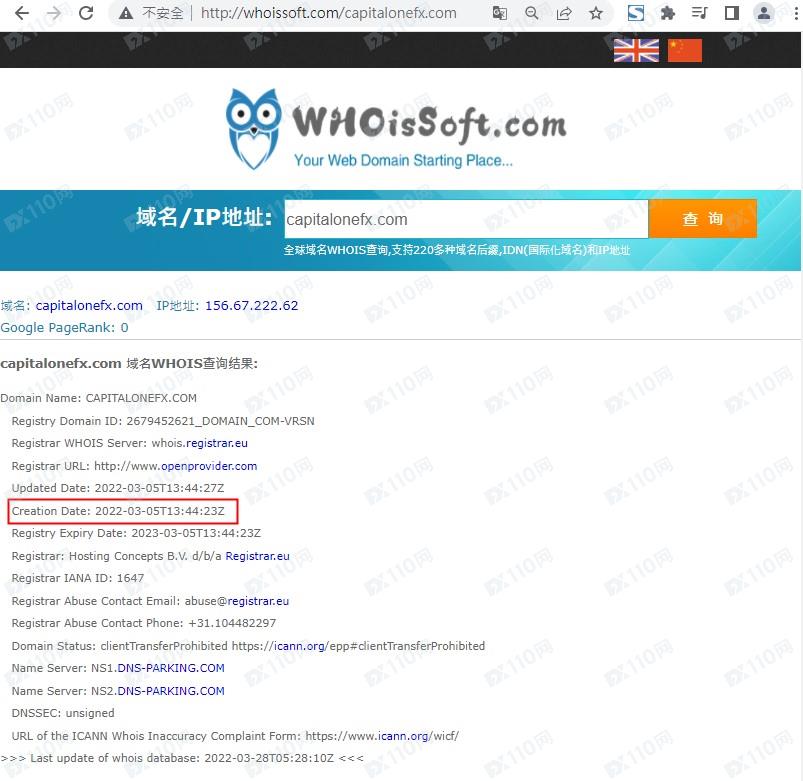This screenshot has height=781, width=803.
Task: Go back to the previous page
Action: (22, 13)
